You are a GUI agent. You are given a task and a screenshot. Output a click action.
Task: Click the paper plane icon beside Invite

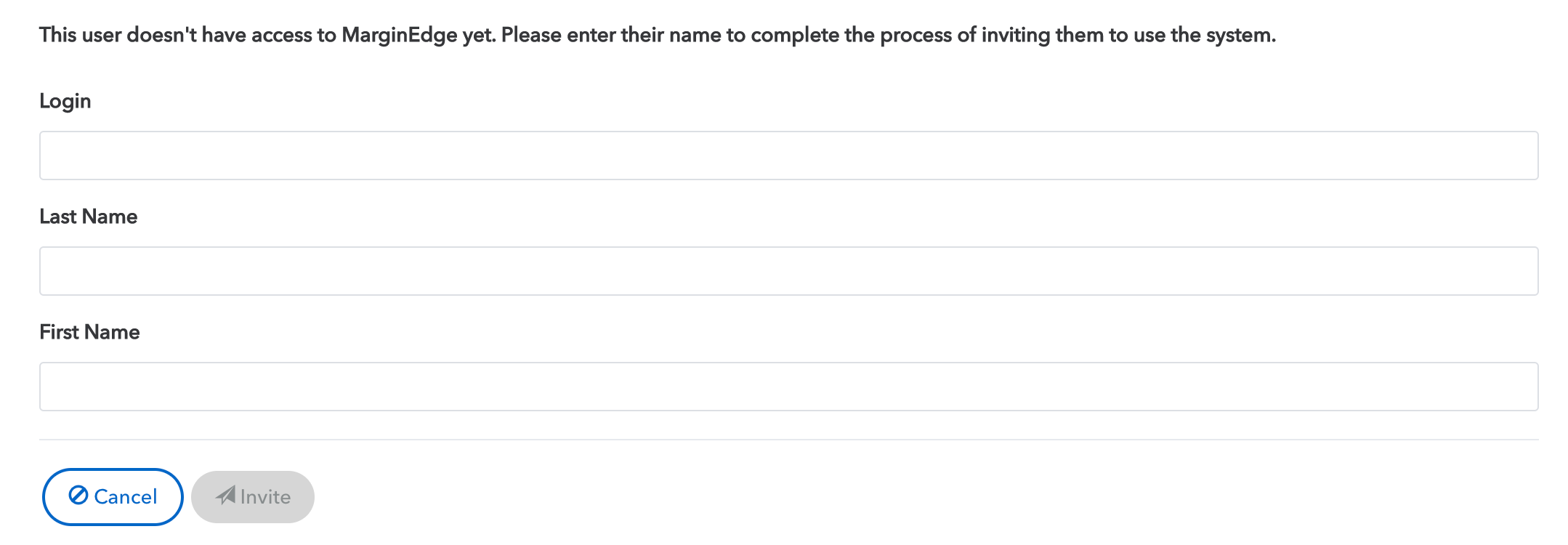click(x=225, y=496)
